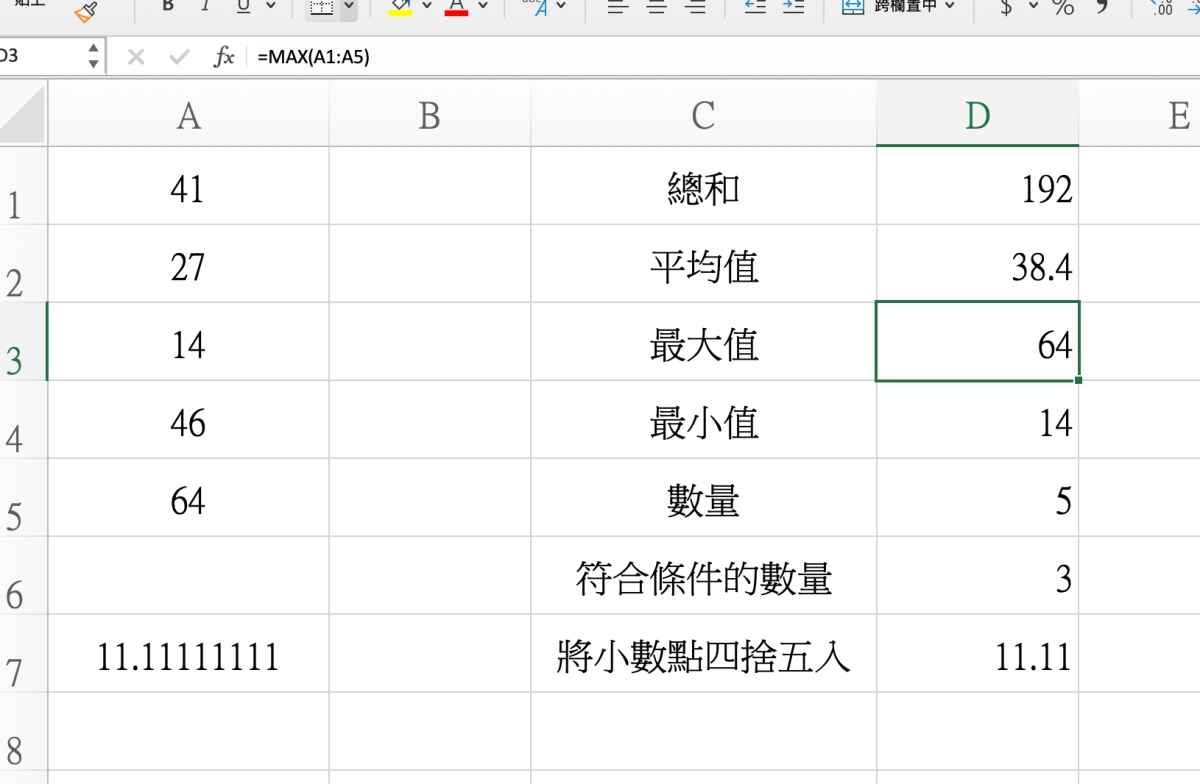The width and height of the screenshot is (1200, 784).
Task: Select the row 5 header
Action: [x=23, y=498]
